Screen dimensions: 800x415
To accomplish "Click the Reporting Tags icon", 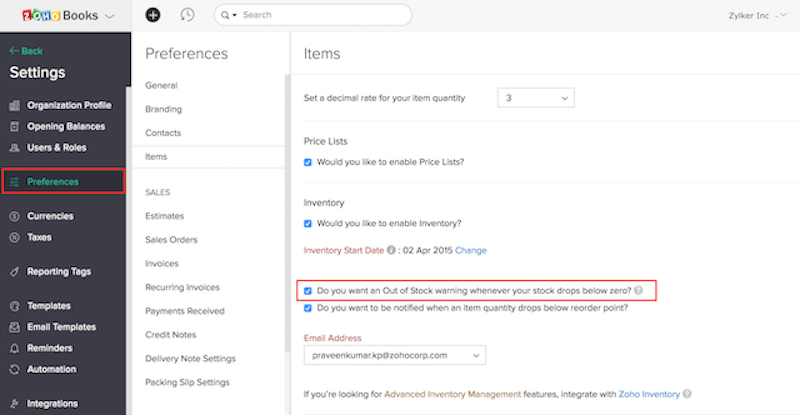I will coord(15,271).
